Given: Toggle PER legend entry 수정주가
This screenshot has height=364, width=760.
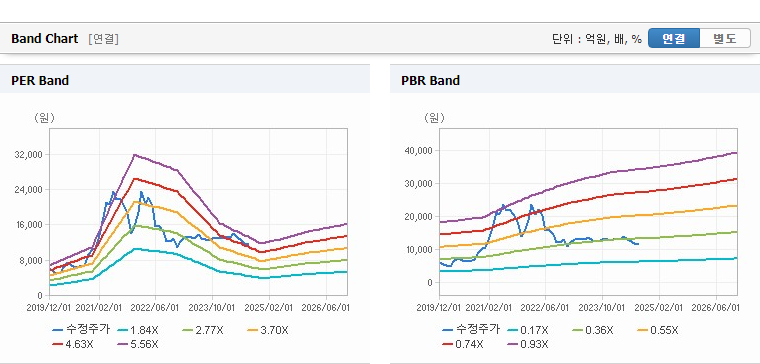Looking at the screenshot, I should coord(81,330).
